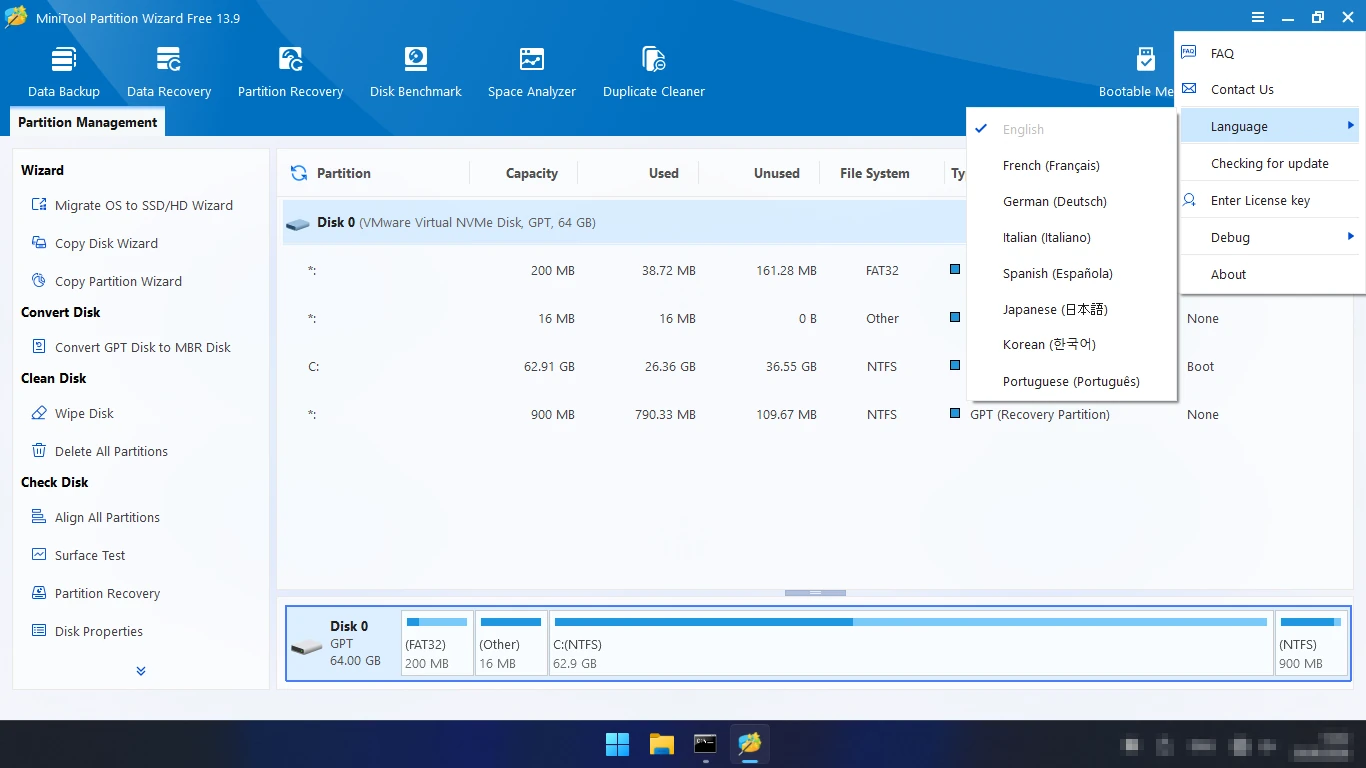
Task: Click the Disk Properties icon in sidebar
Action: (39, 631)
